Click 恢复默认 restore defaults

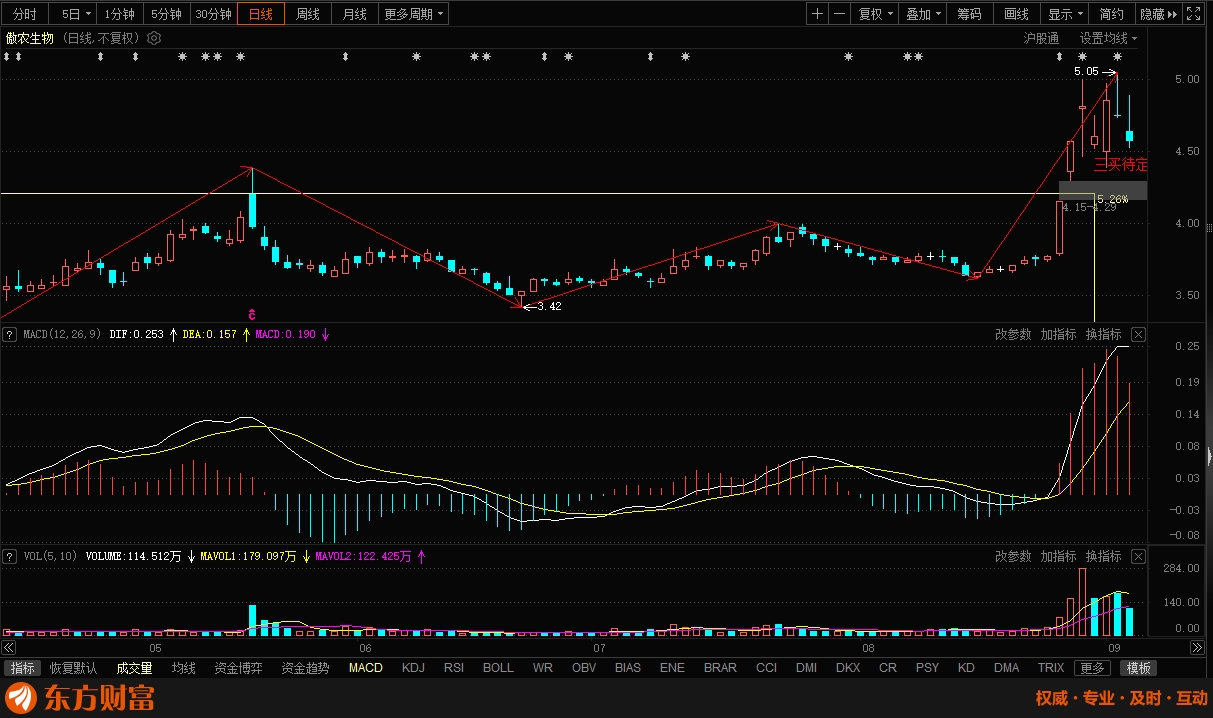coord(74,668)
